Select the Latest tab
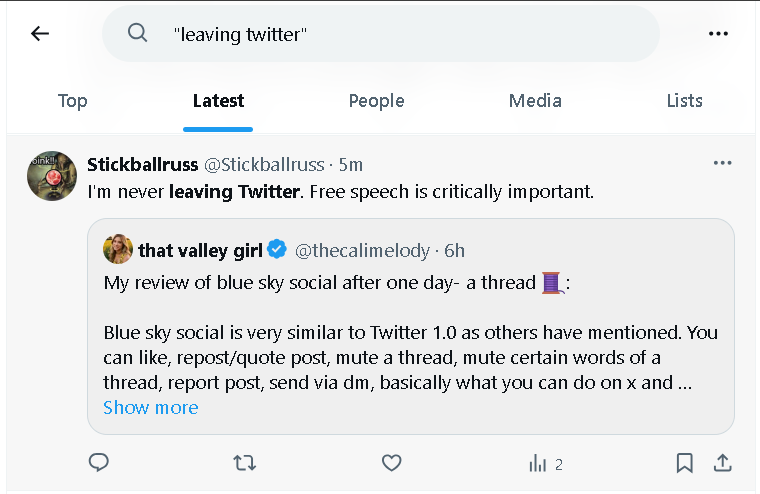 (218, 101)
